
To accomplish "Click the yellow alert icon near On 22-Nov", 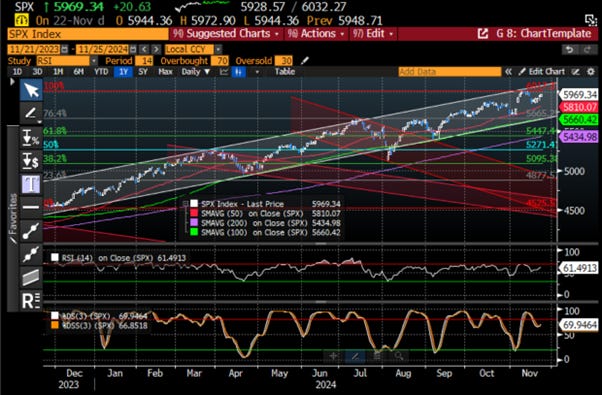I will 22,20.
